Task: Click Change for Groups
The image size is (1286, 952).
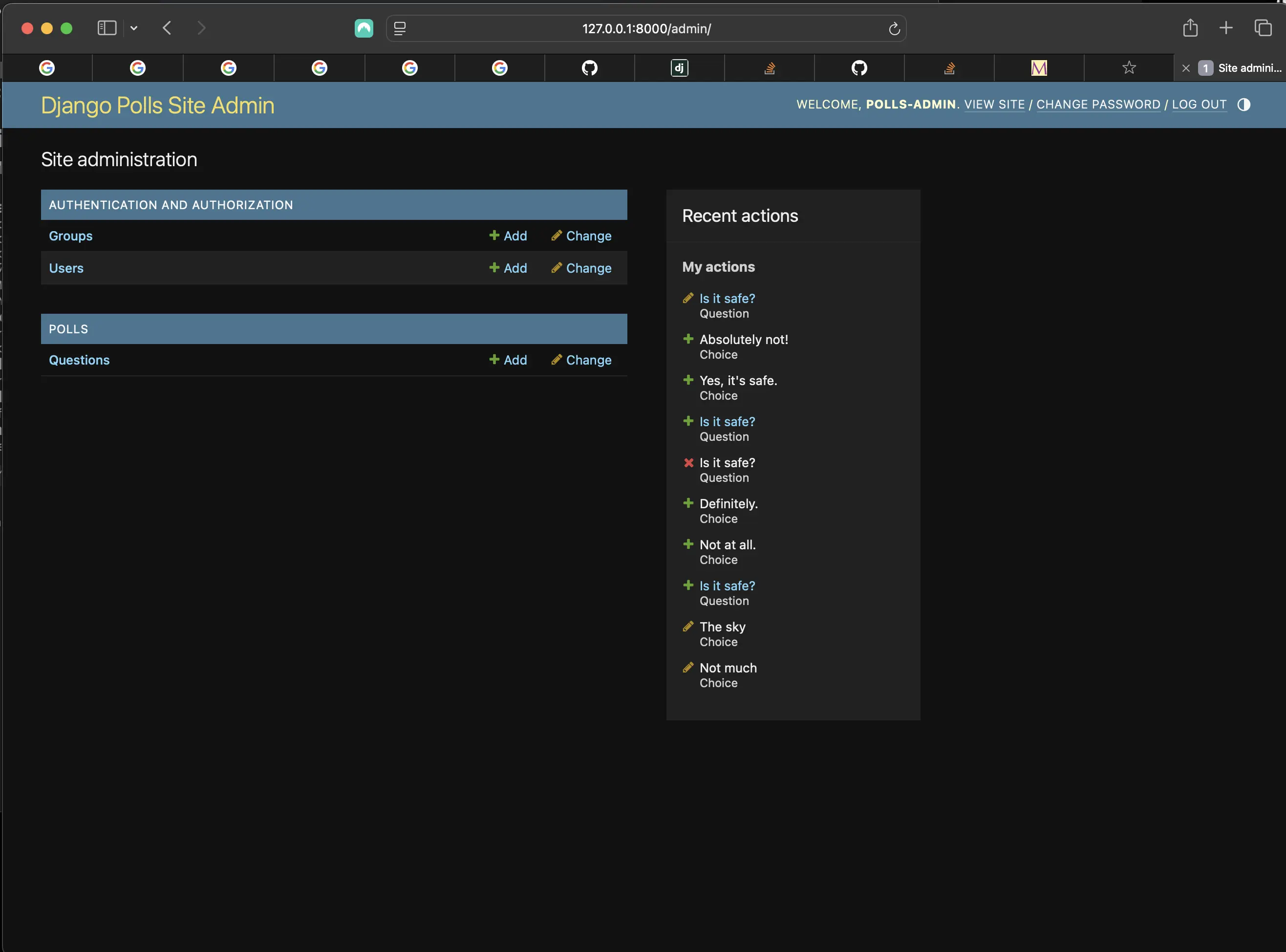Action: tap(581, 236)
